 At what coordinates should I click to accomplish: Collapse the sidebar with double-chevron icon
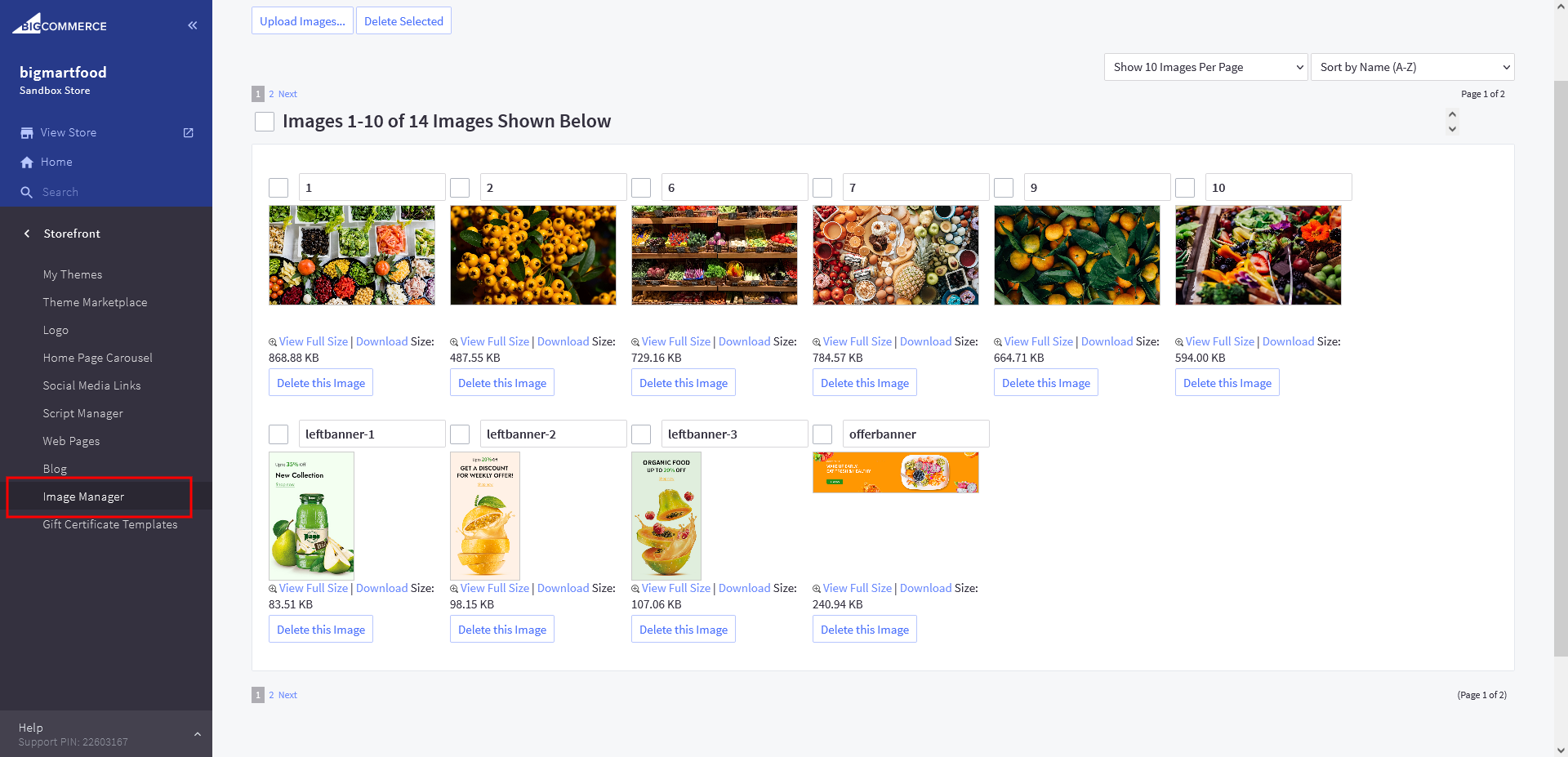click(193, 25)
